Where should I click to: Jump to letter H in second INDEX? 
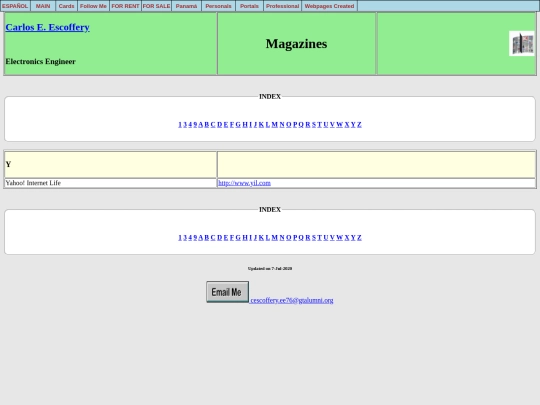[245, 238]
